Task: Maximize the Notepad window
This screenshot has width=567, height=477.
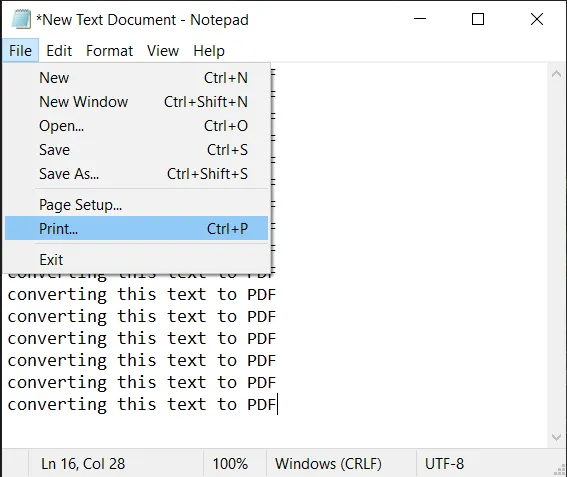Action: tap(478, 19)
